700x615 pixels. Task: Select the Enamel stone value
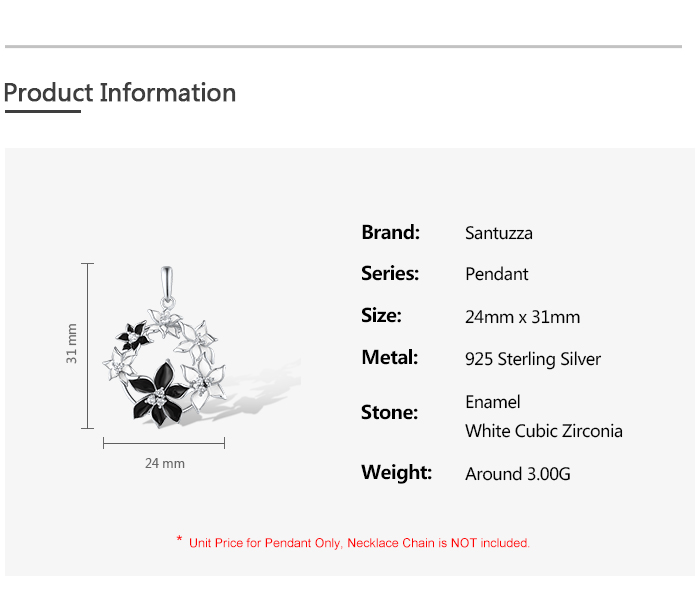click(493, 402)
